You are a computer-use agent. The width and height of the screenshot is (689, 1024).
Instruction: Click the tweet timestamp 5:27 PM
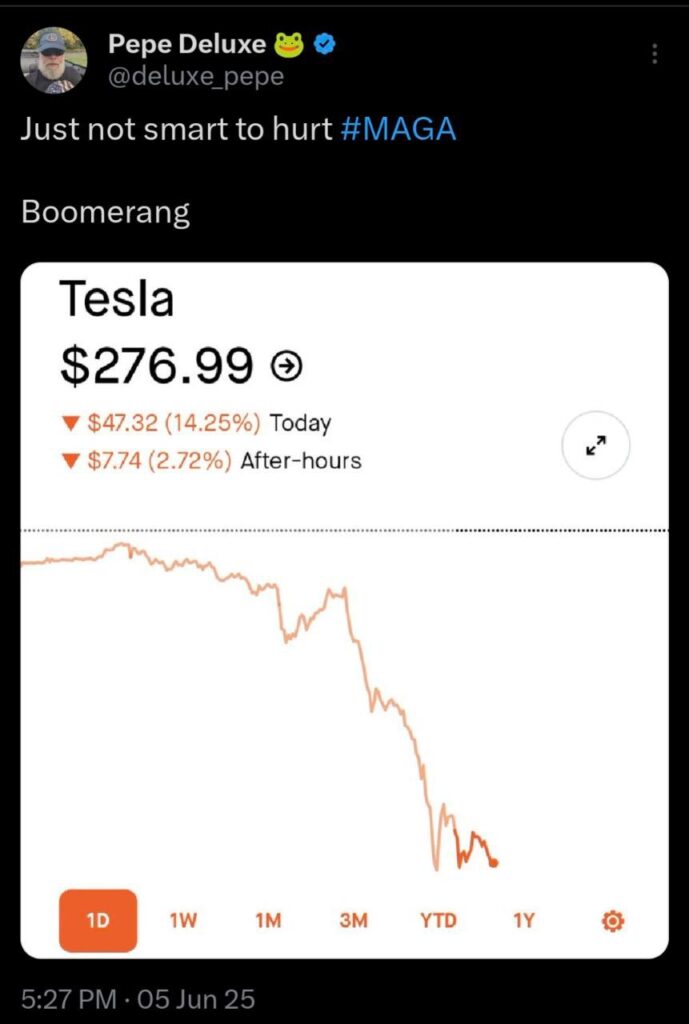click(x=69, y=999)
